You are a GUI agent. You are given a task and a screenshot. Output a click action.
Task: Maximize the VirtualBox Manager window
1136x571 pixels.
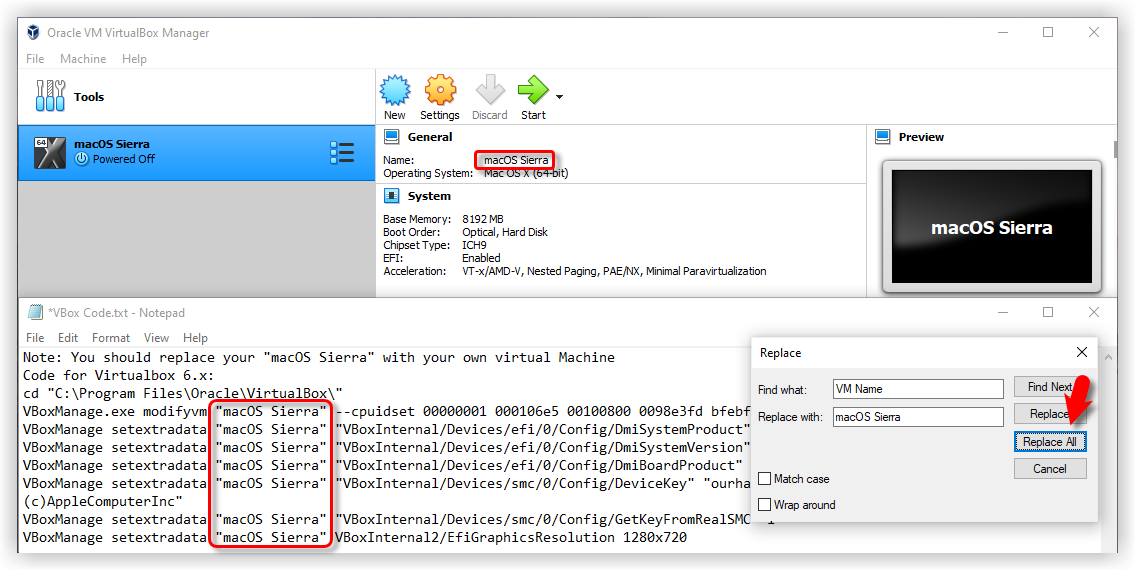click(1048, 33)
